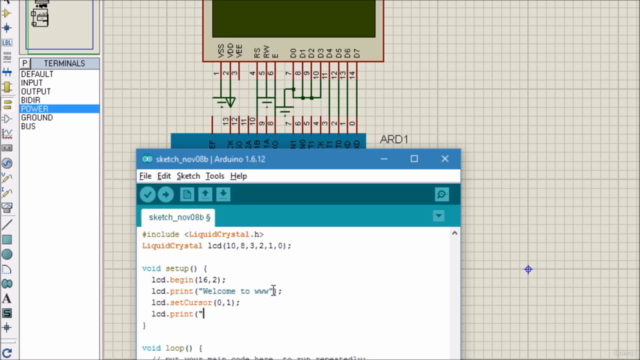Select the 2D closed path tool
This screenshot has height=360, width=640.
pos(7,284)
